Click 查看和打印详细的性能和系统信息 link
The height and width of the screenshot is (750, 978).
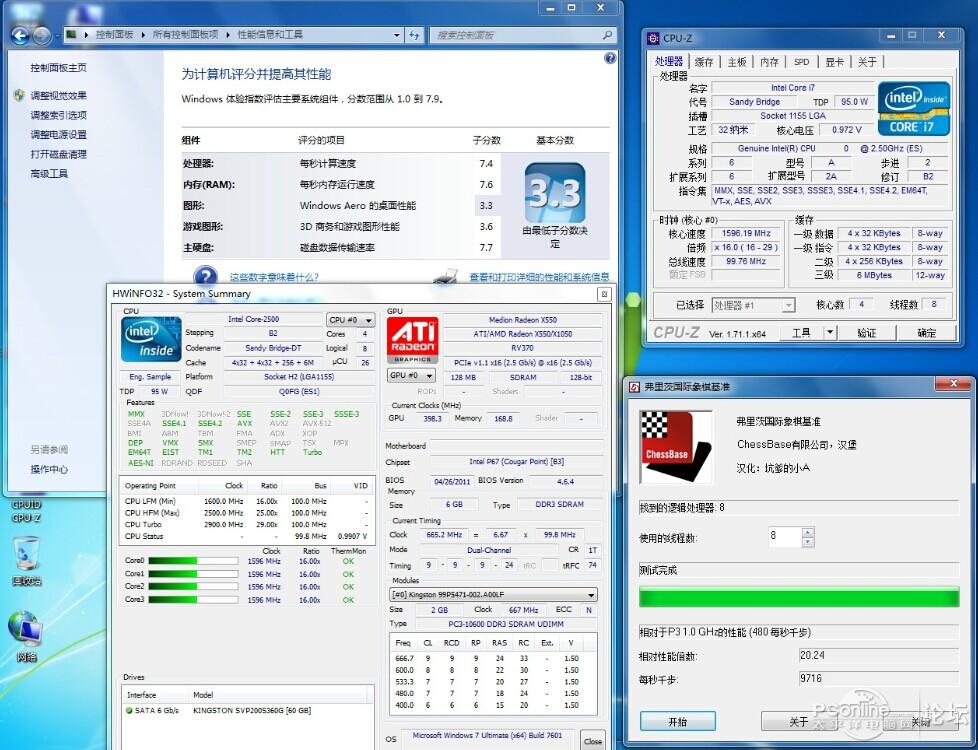pos(539,277)
